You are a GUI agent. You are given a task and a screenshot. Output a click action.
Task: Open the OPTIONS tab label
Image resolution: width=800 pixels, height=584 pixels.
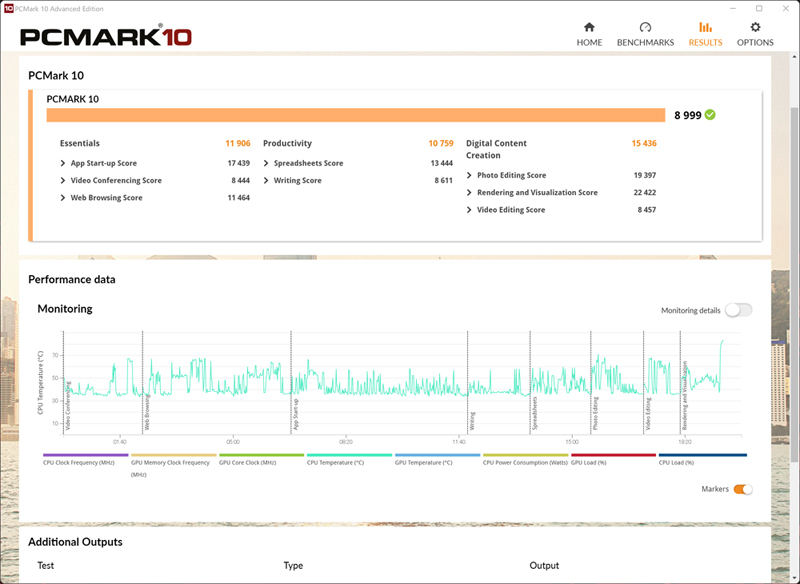[x=755, y=42]
